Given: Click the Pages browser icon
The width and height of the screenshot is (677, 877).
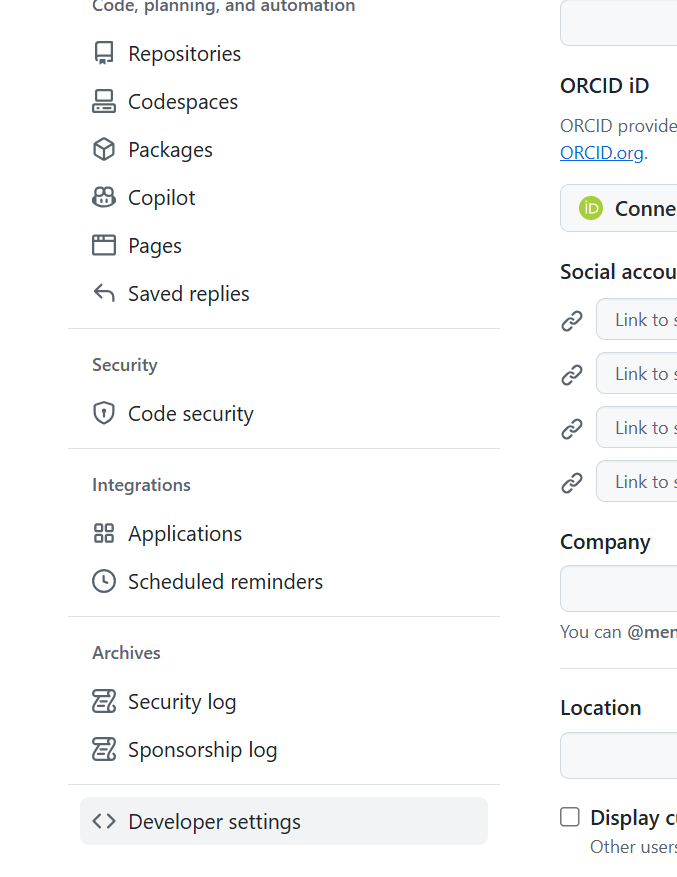Looking at the screenshot, I should tap(104, 246).
